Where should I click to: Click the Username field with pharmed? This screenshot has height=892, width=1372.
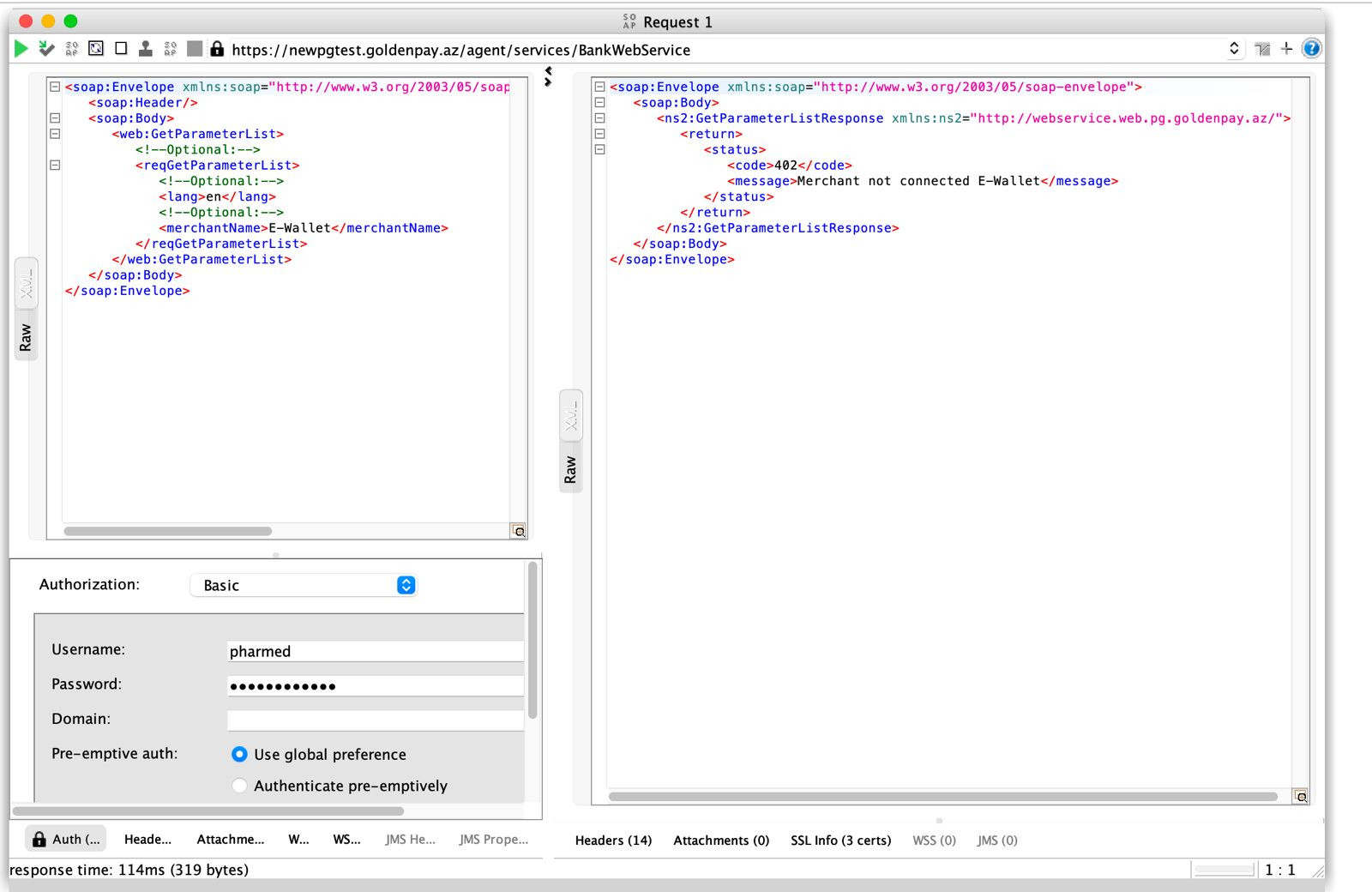376,651
